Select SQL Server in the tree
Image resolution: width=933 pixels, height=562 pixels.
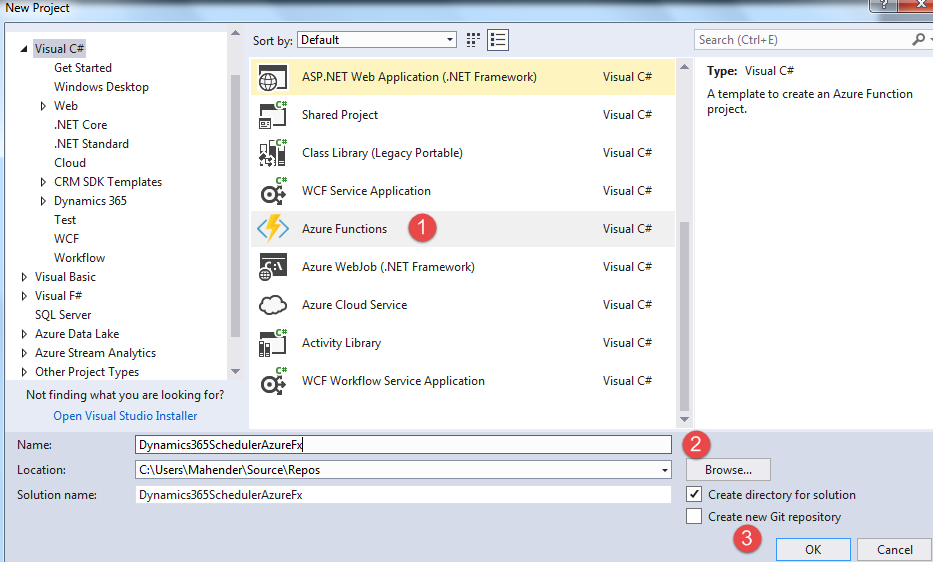63,315
